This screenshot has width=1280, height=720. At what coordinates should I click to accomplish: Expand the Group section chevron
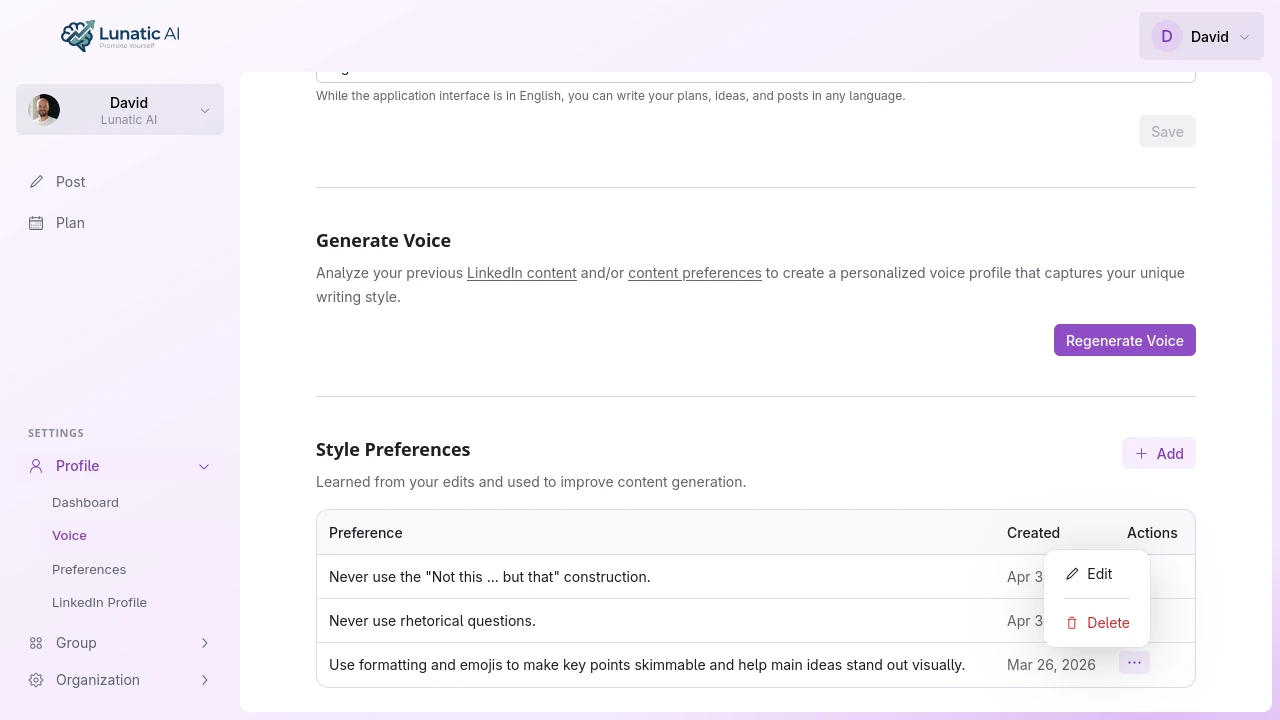point(204,643)
